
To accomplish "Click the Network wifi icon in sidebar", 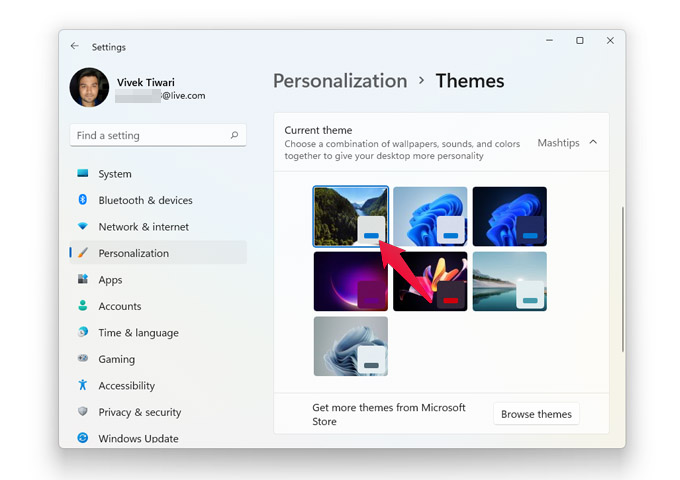I will (82, 226).
